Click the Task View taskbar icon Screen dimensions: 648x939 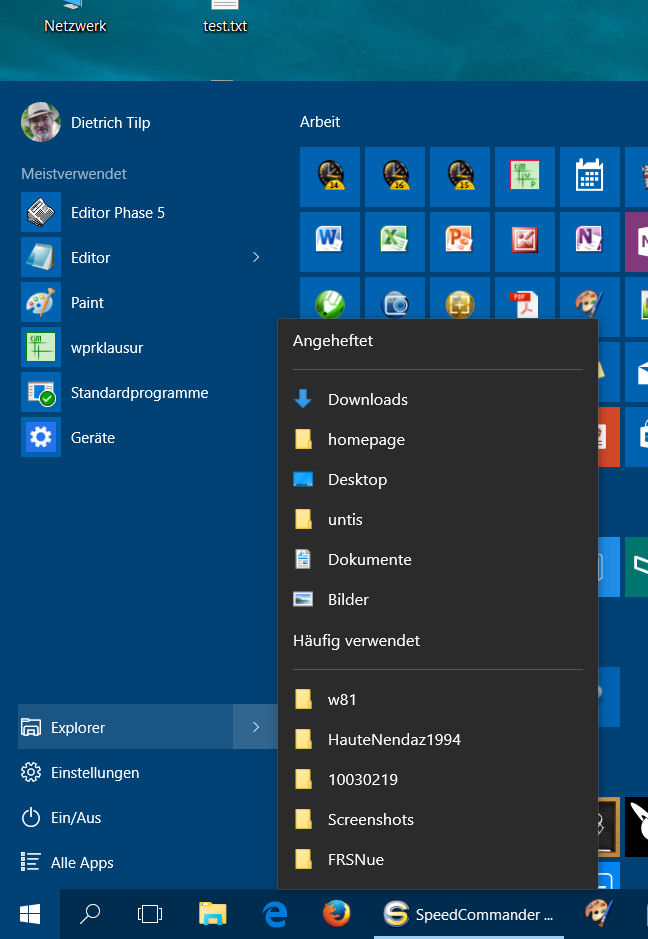pos(150,913)
